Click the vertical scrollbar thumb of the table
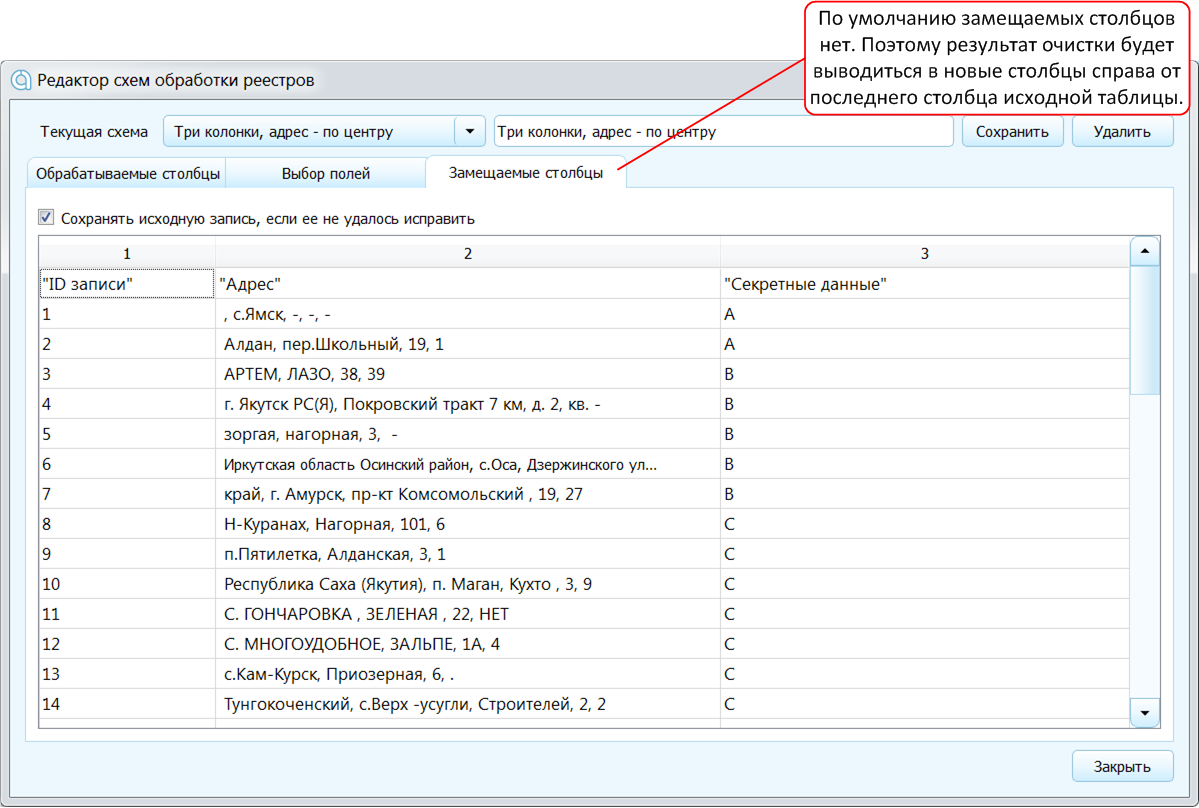1199x808 pixels. point(1145,330)
